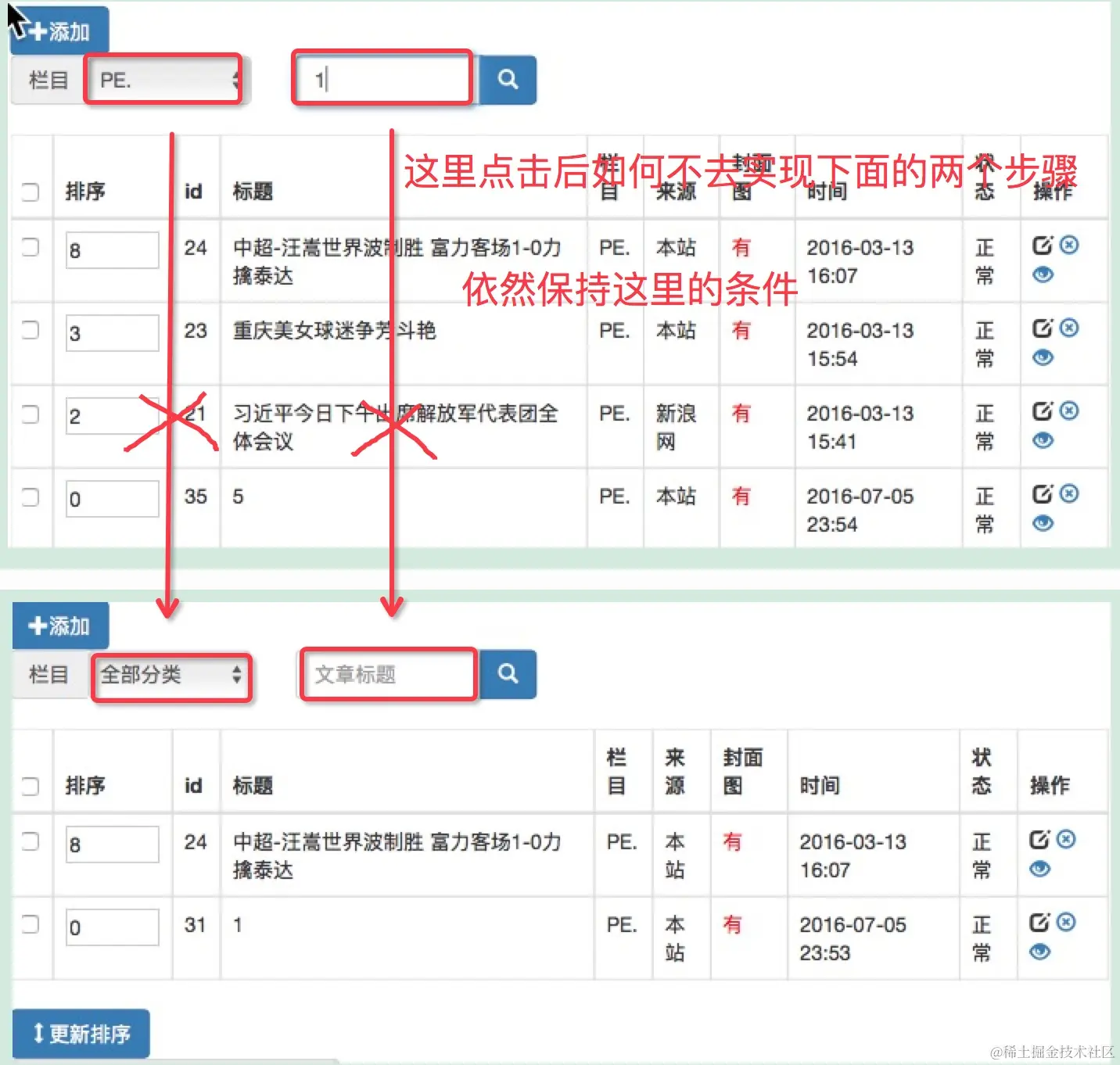
Task: Click eye preview icon for id 35 row
Action: tap(1043, 523)
